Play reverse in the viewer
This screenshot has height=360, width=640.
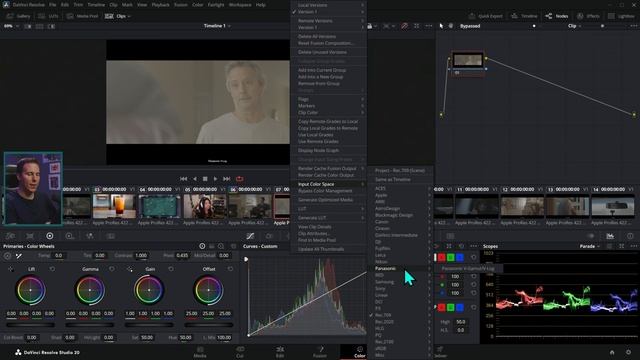[195, 179]
